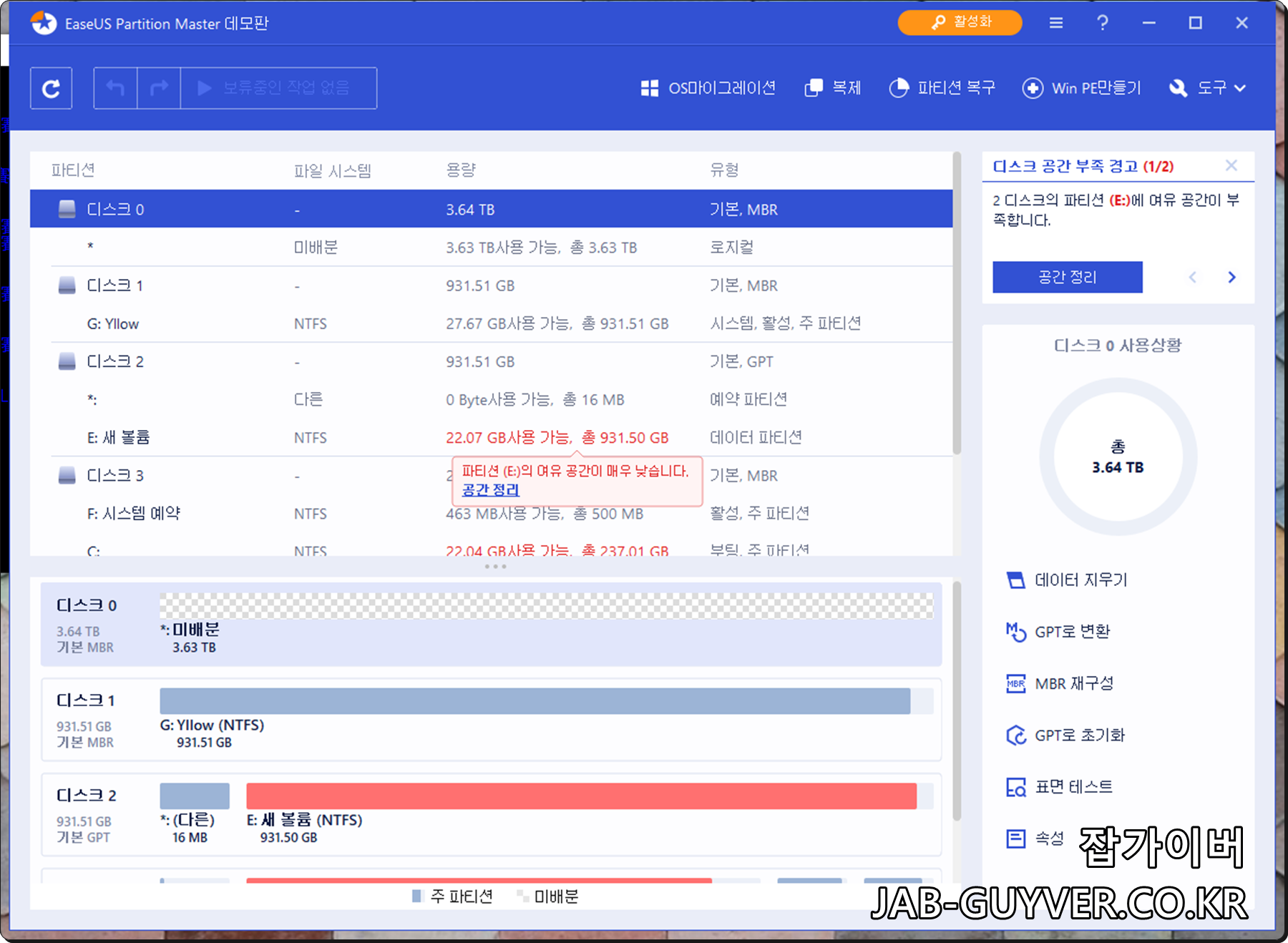Click the 디스크 1 label in disk map

coord(86,700)
